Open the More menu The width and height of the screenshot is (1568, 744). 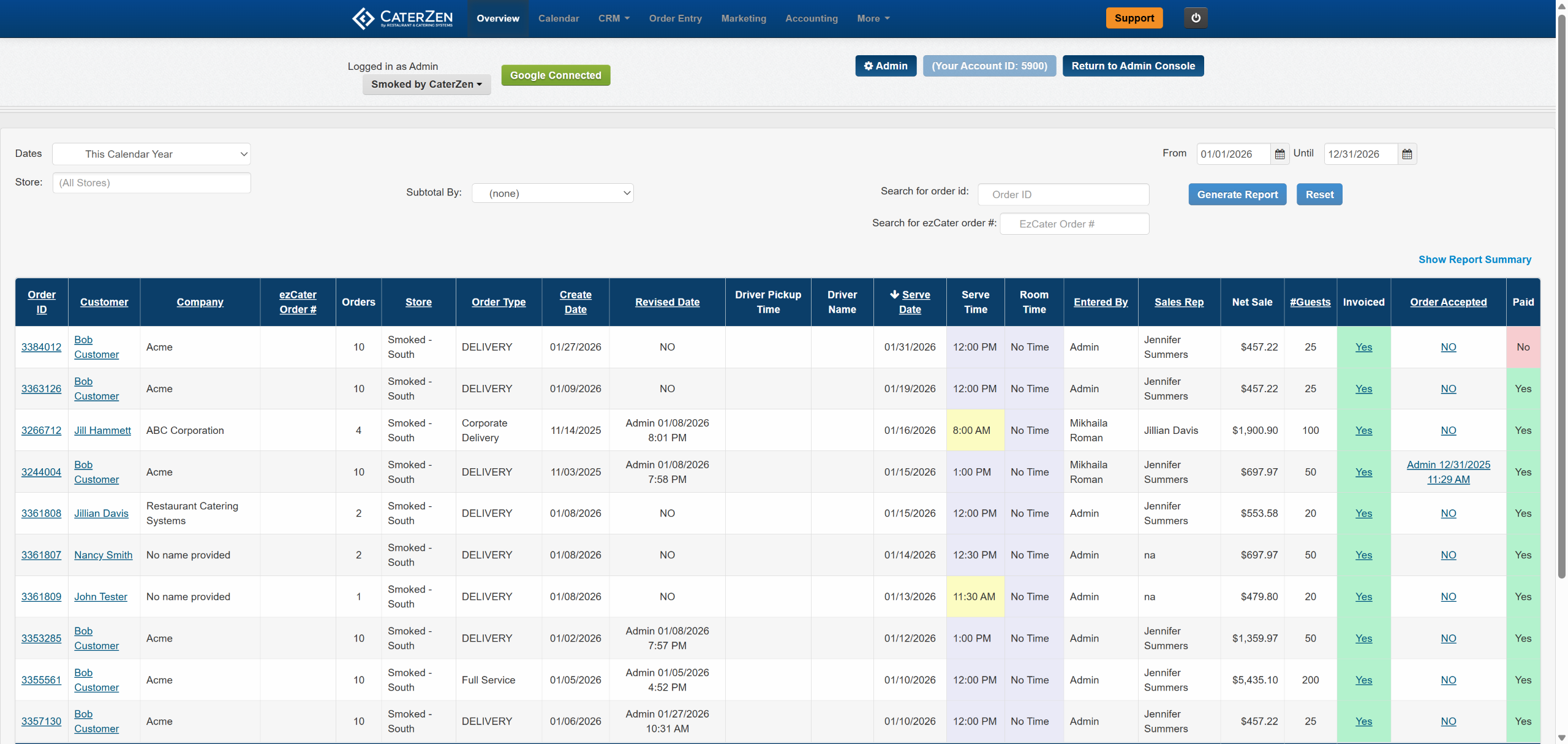click(872, 18)
